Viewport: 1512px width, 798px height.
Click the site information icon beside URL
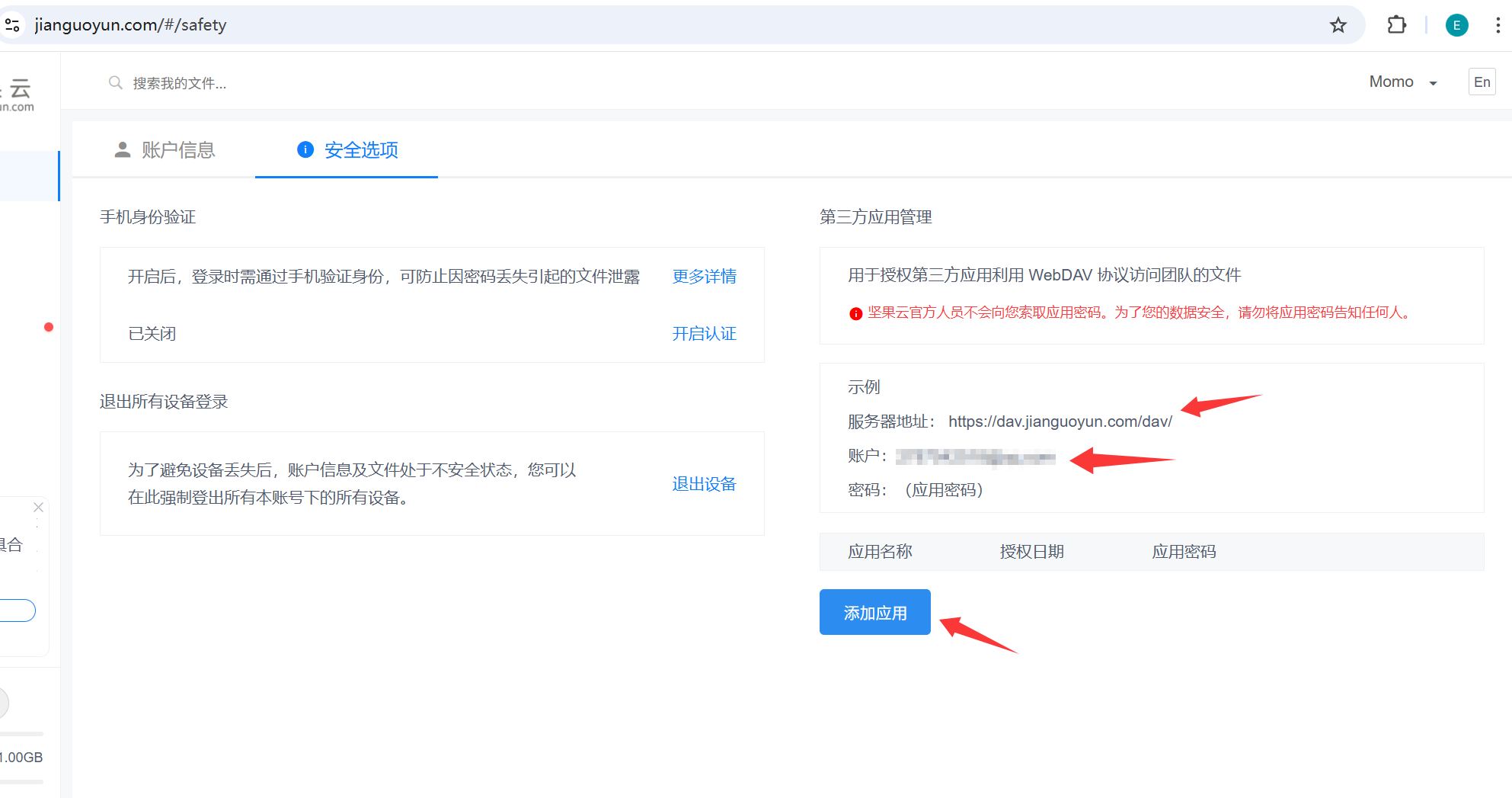[x=12, y=25]
